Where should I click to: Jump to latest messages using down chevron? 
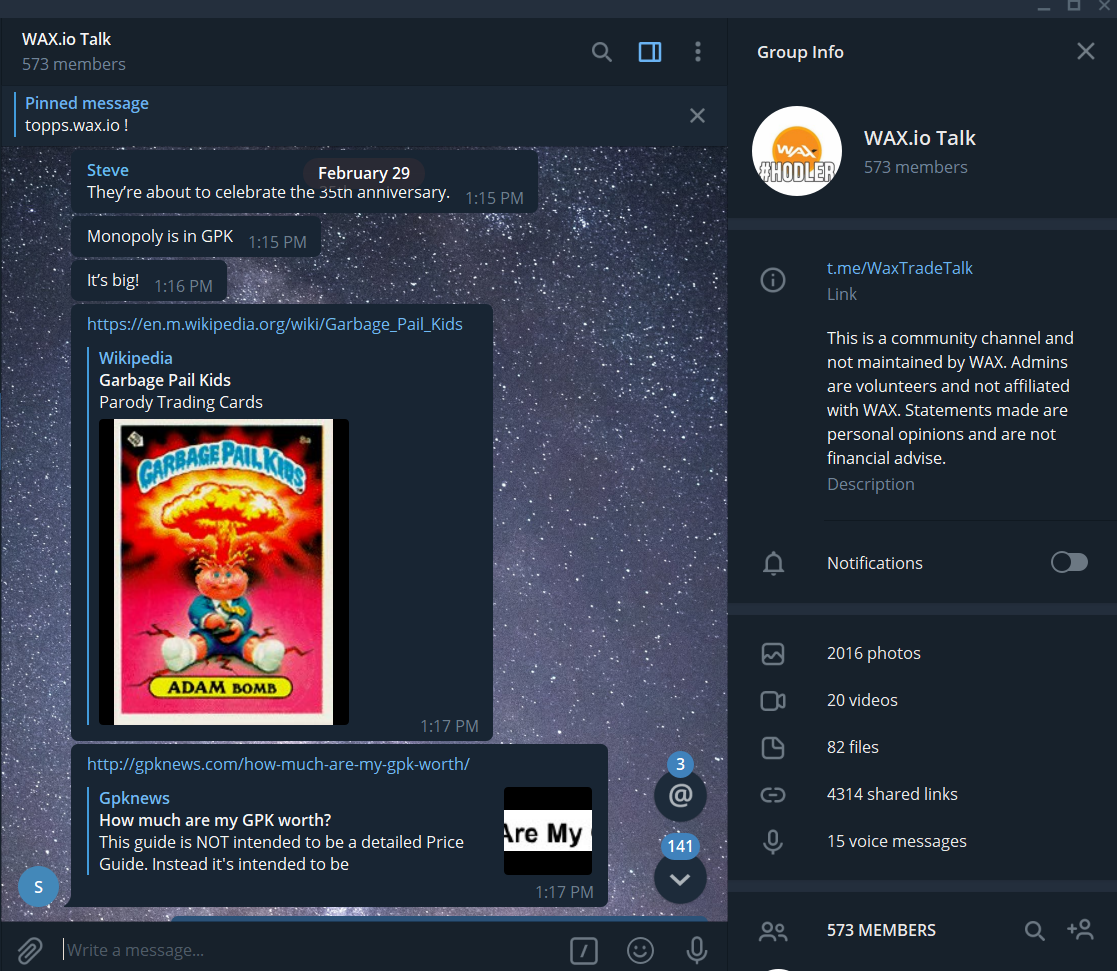pyautogui.click(x=680, y=878)
